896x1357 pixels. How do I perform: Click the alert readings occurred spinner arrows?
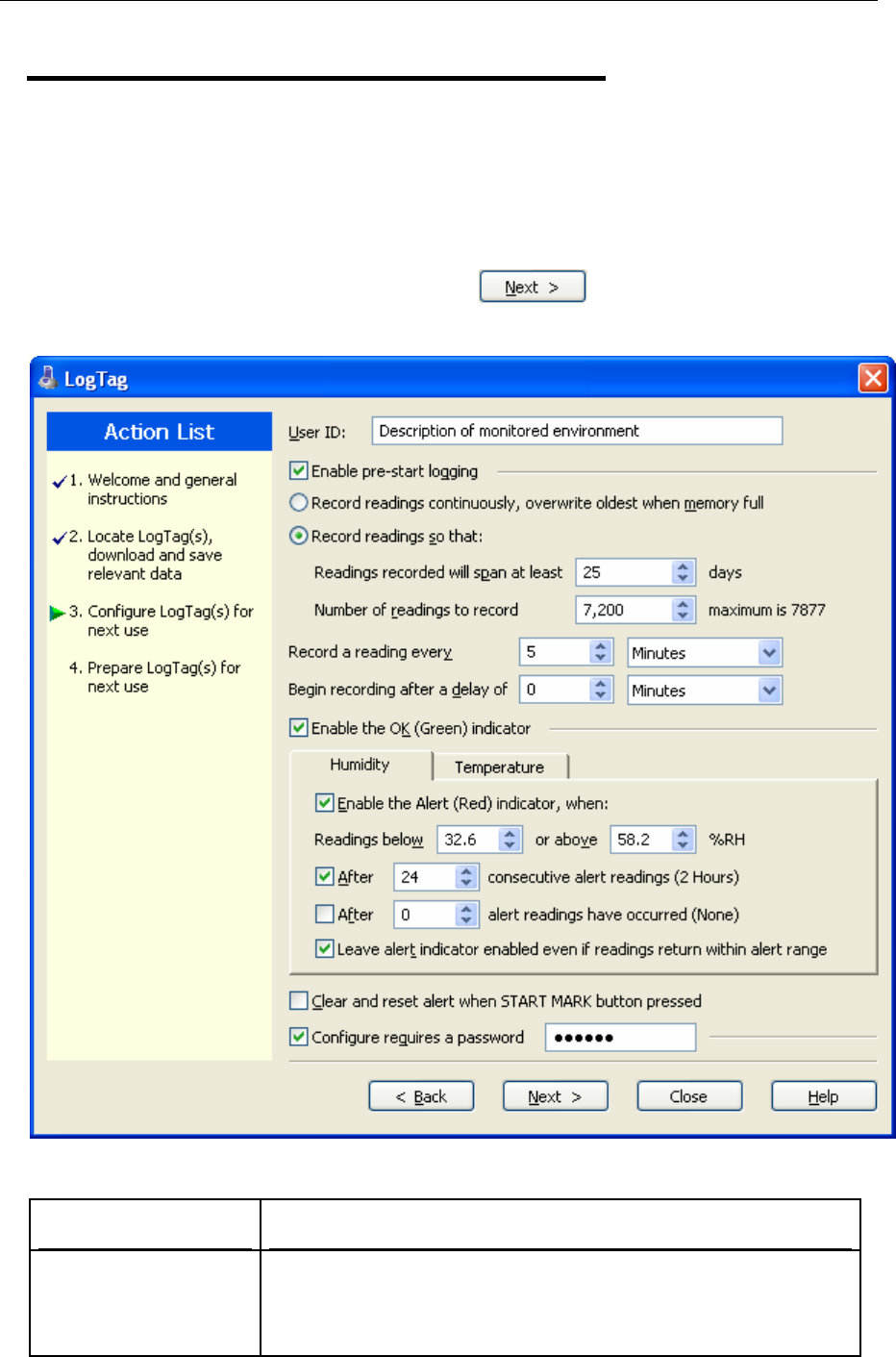[467, 915]
